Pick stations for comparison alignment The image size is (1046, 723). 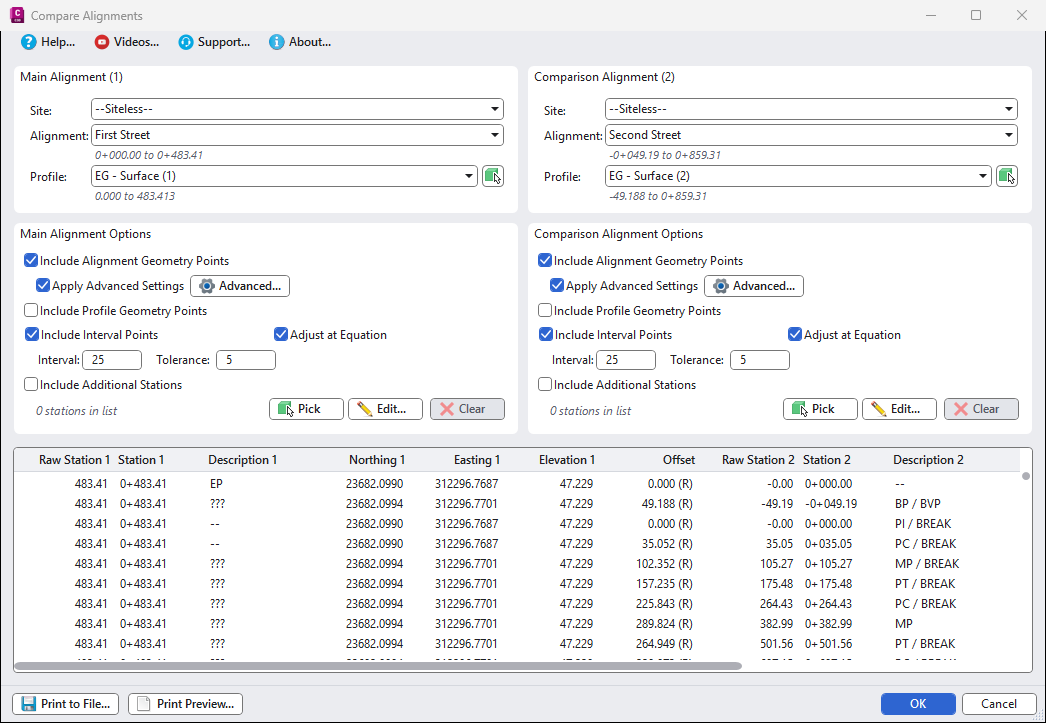[x=820, y=409]
